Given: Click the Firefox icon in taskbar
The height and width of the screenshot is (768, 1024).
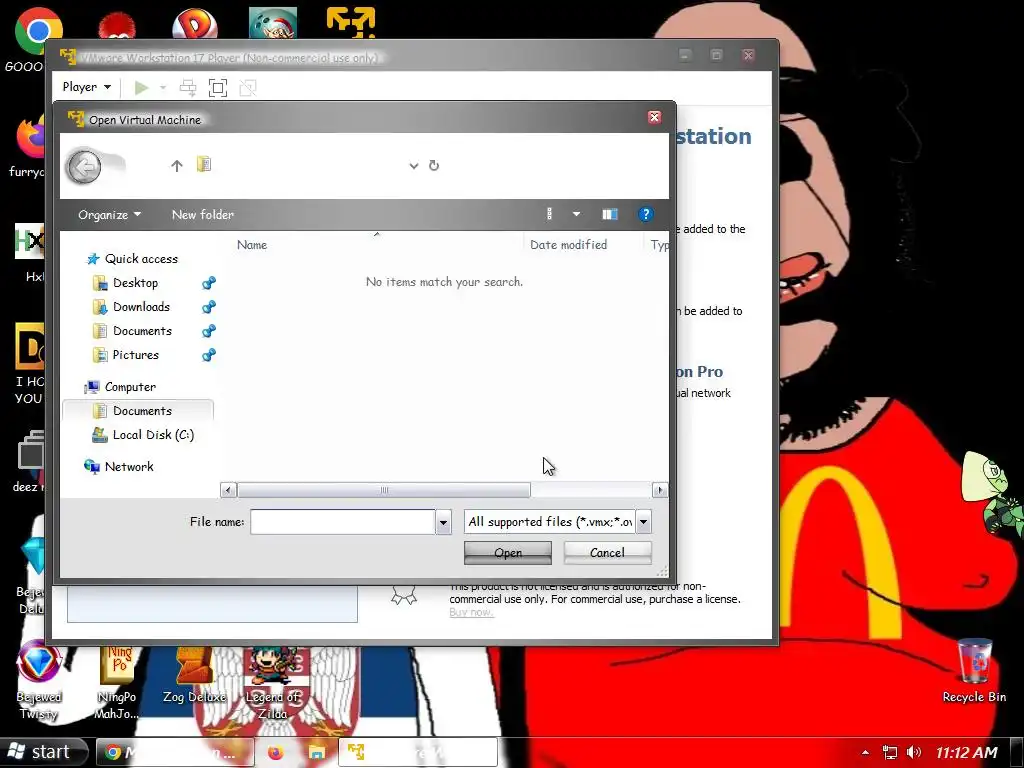Looking at the screenshot, I should point(276,753).
